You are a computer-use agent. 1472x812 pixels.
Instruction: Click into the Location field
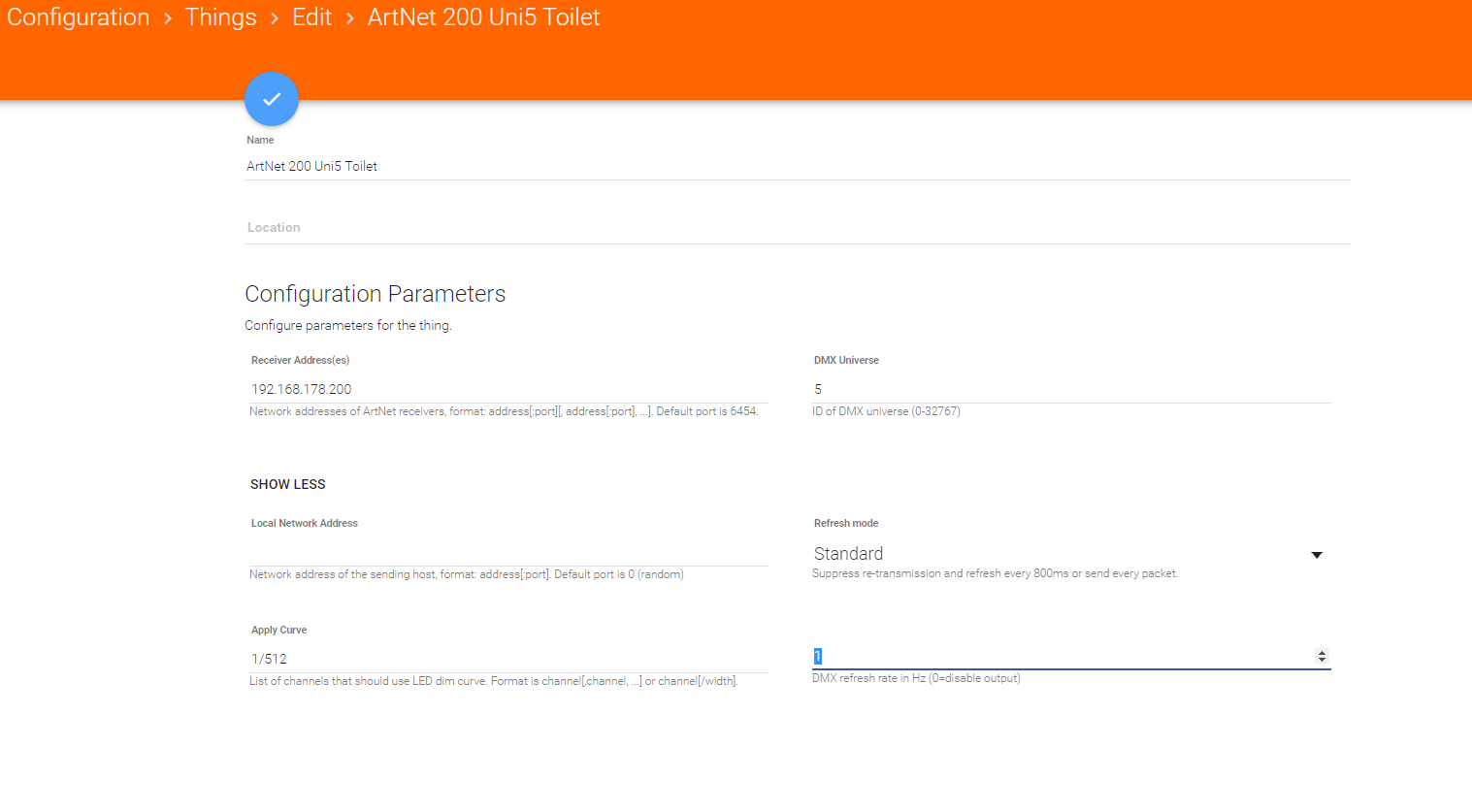coord(796,228)
